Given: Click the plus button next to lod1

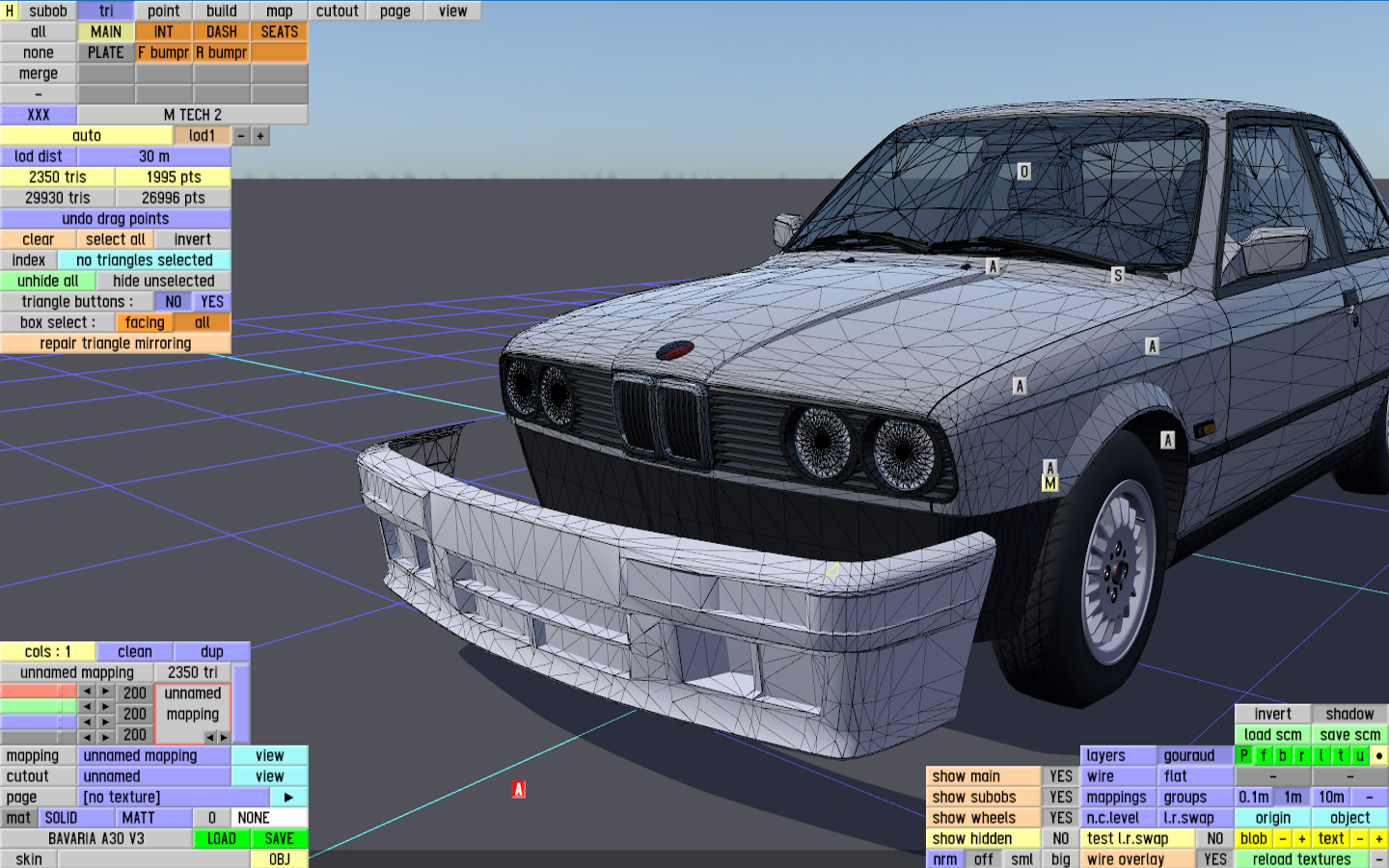Looking at the screenshot, I should (x=260, y=136).
